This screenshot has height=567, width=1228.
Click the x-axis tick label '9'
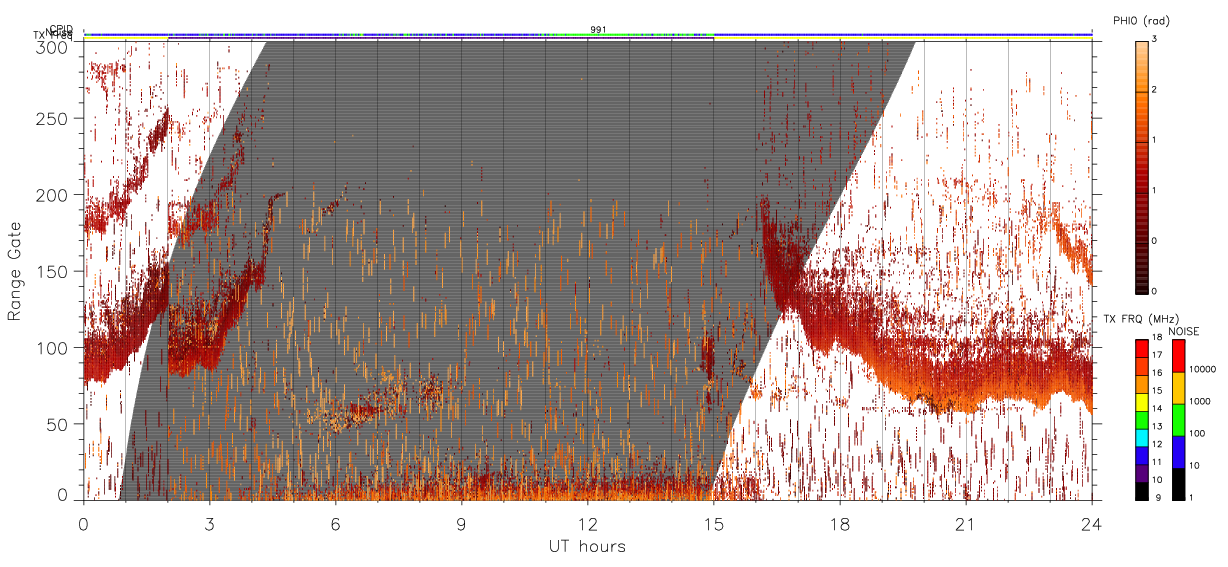coord(462,523)
